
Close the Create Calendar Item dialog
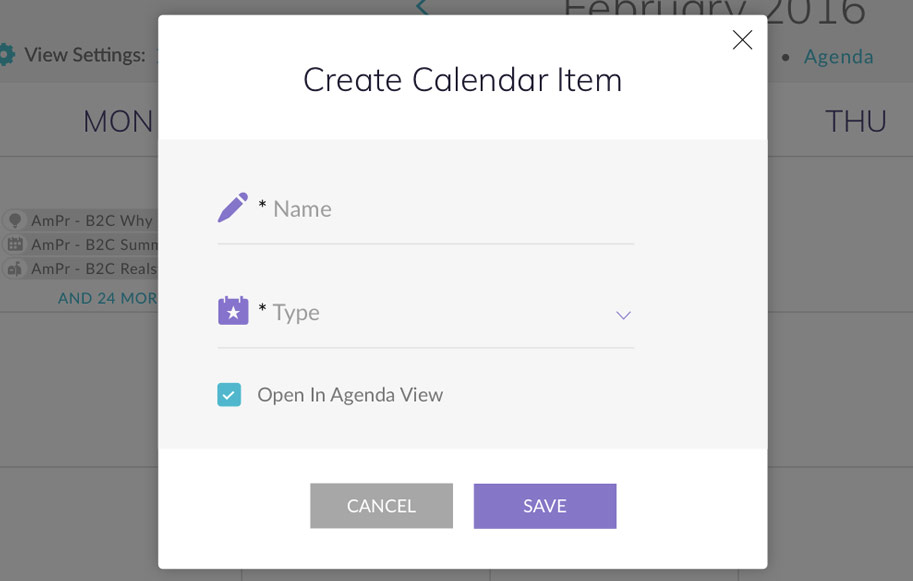click(x=742, y=40)
